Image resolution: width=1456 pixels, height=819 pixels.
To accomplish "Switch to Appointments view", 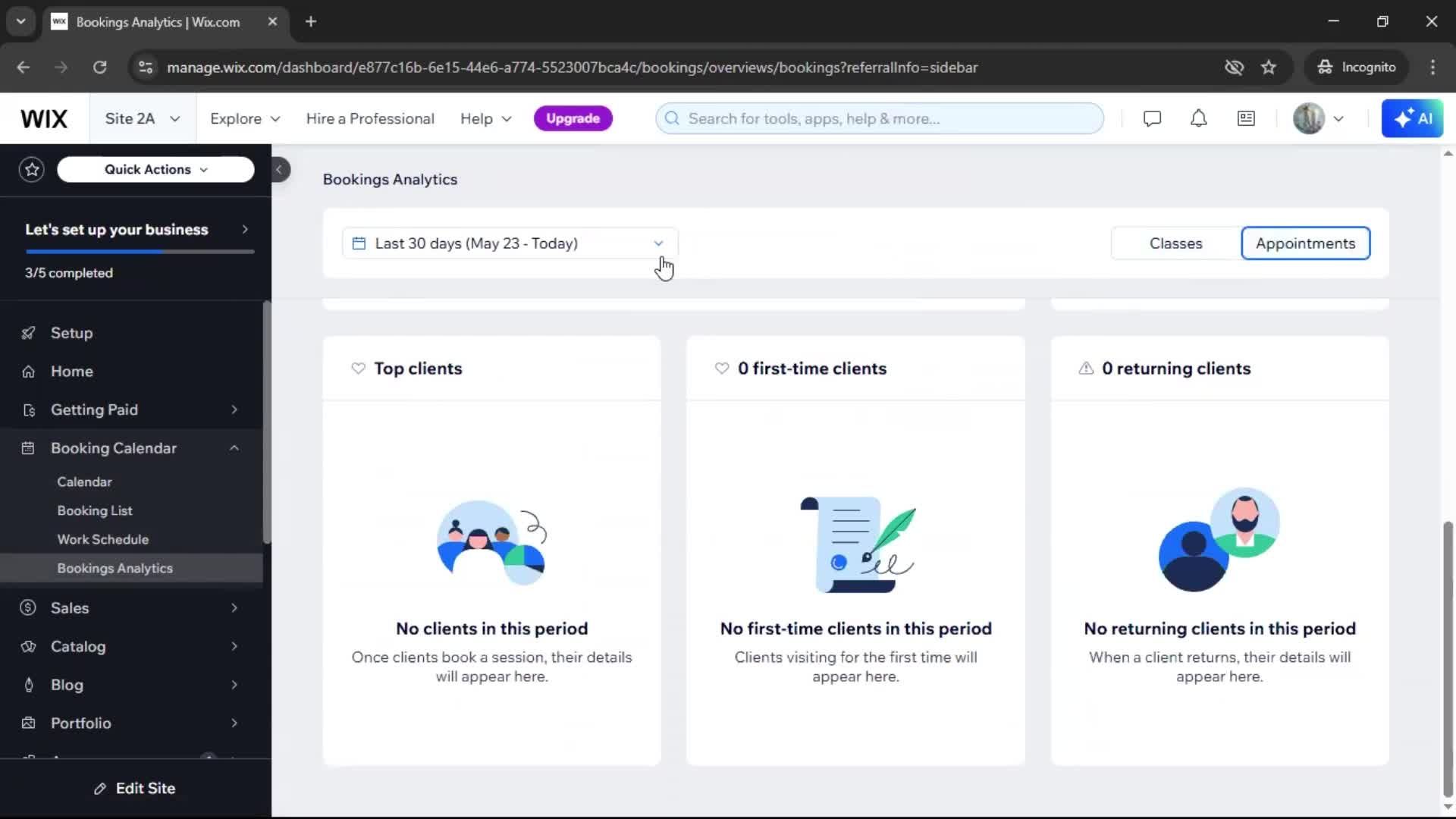I will pos(1305,243).
